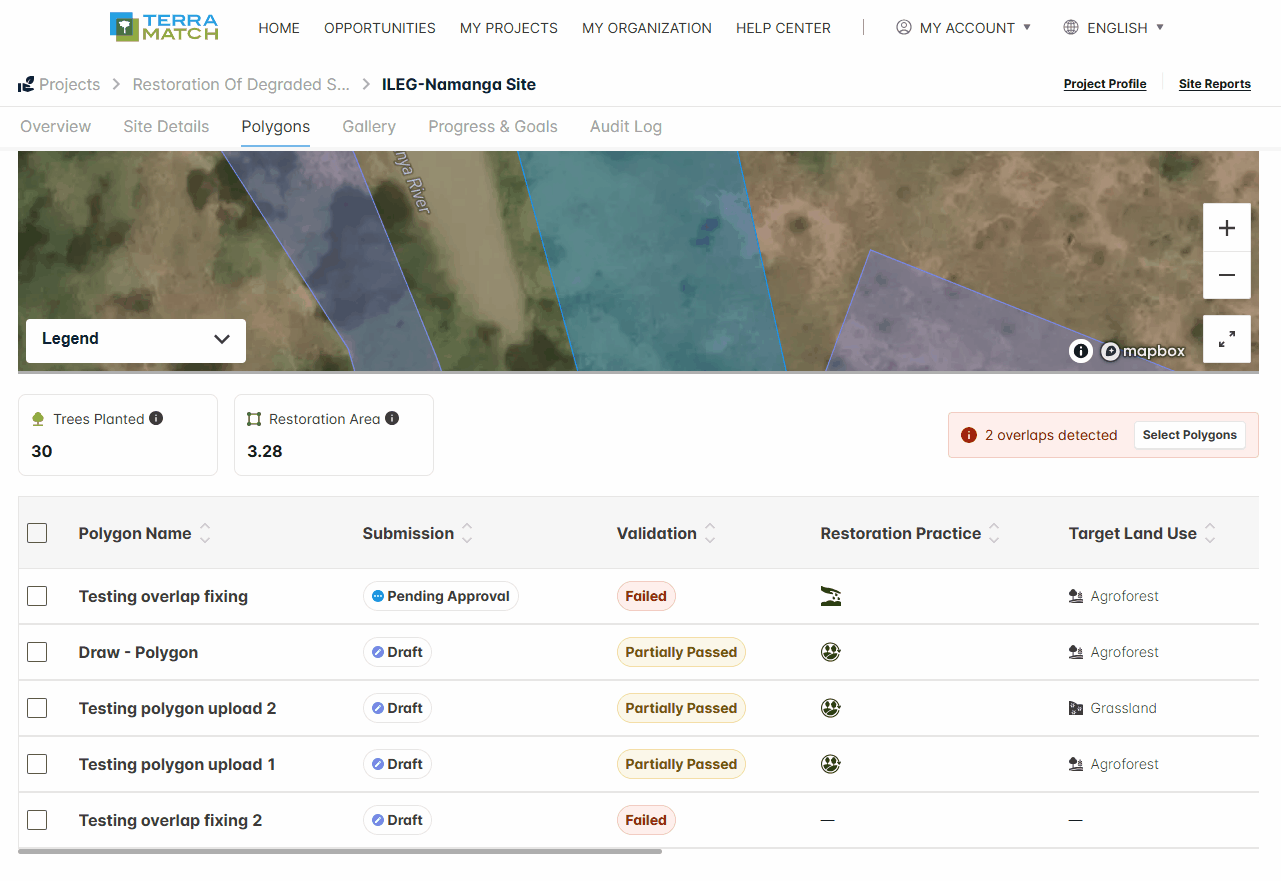Open the Gallery tab

click(369, 127)
